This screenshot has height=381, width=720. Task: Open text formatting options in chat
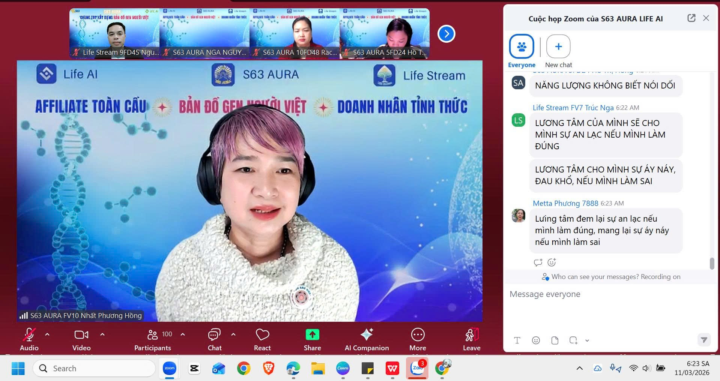pyautogui.click(x=517, y=341)
